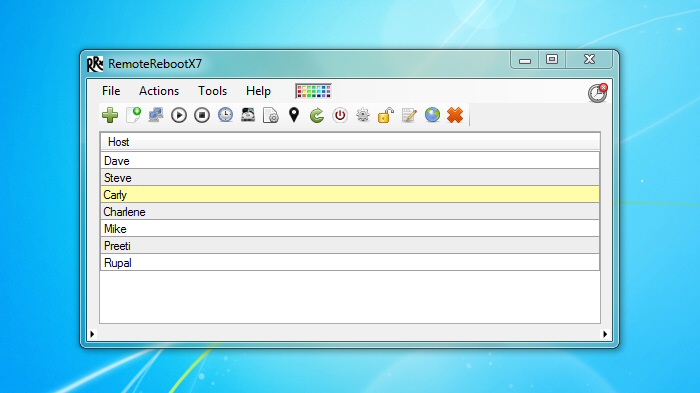Select the highlighted Carly host row
The image size is (700, 393).
click(350, 194)
